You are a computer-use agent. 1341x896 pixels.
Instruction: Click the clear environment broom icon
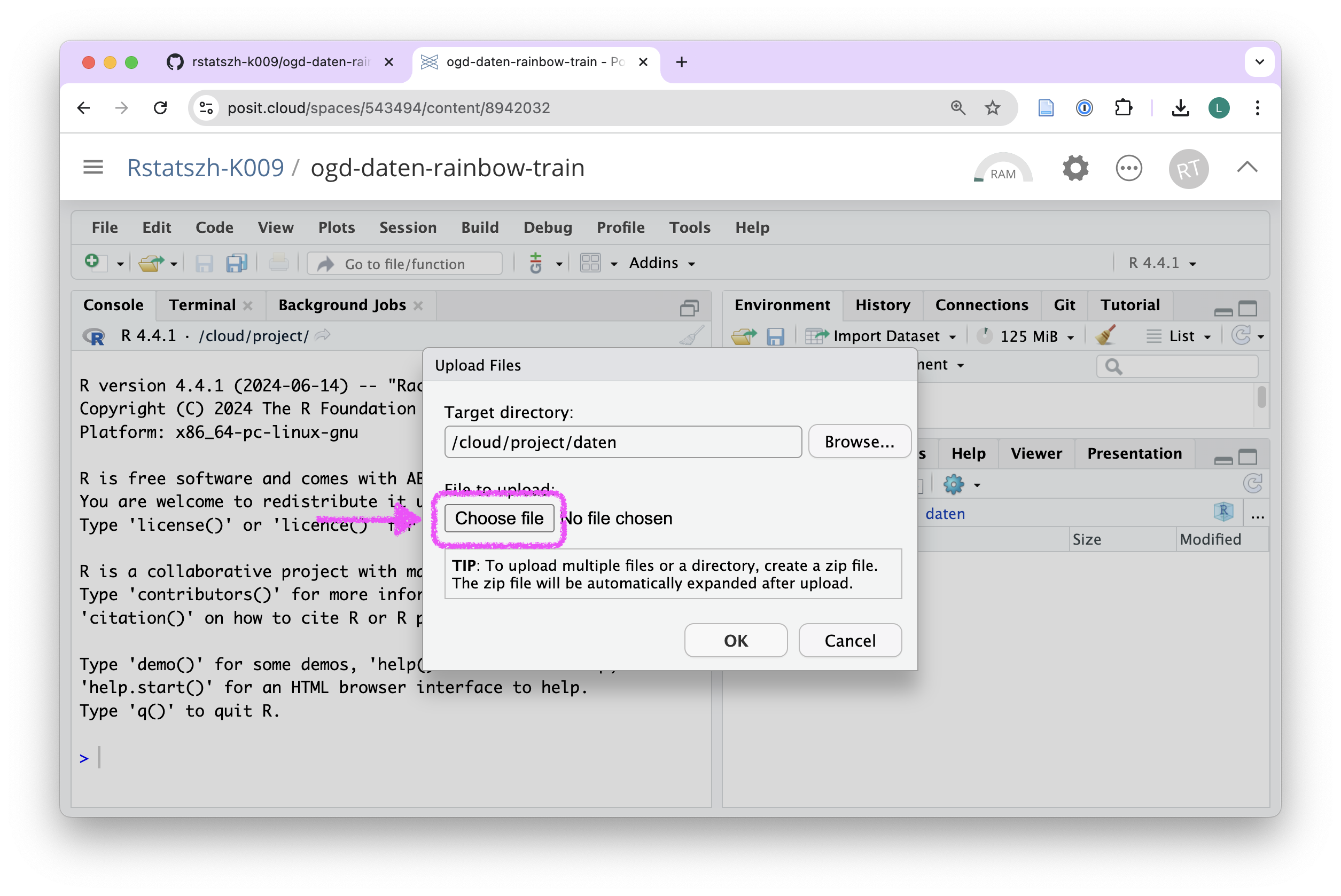pos(1105,336)
